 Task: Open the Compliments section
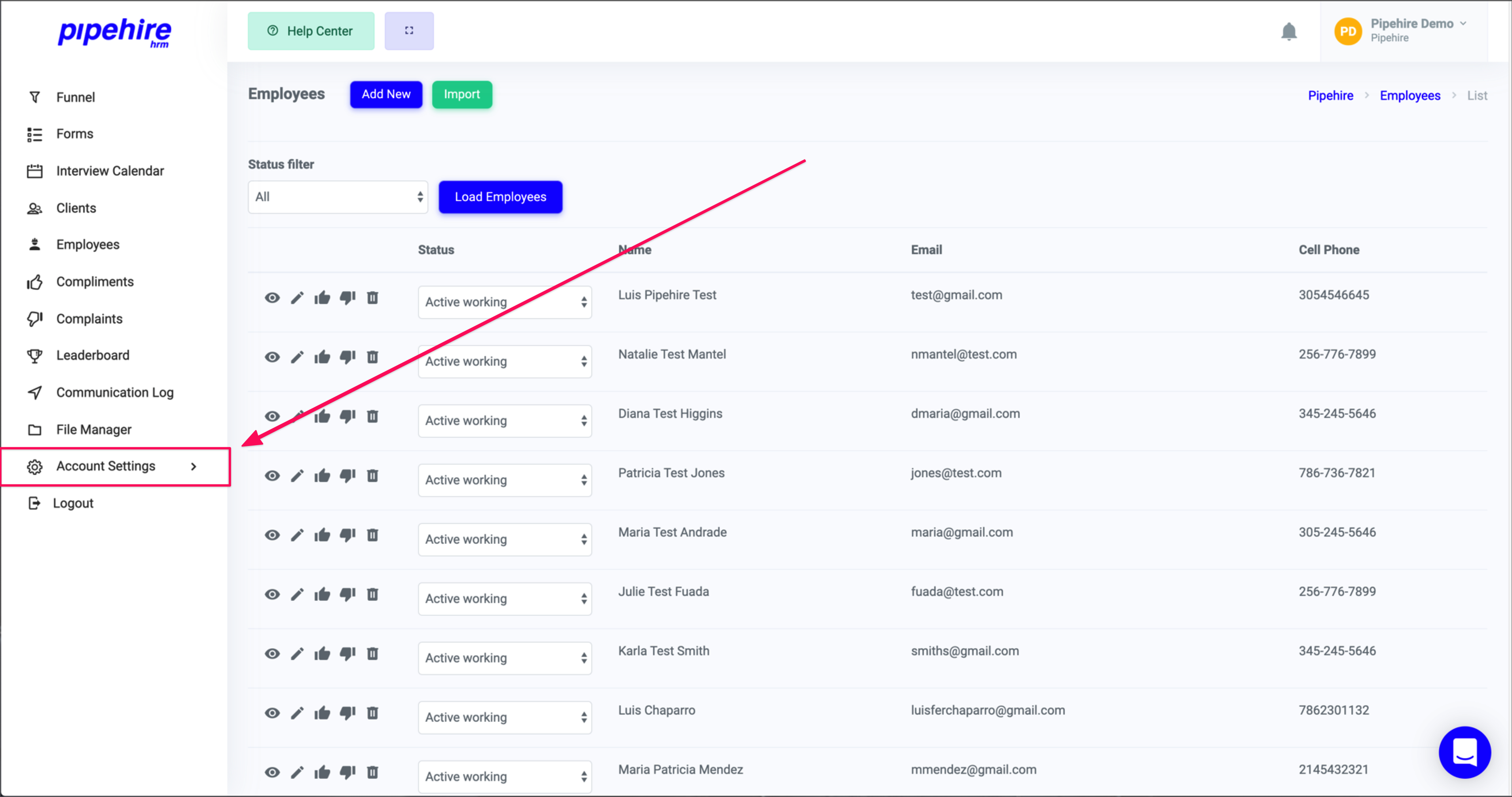point(95,281)
